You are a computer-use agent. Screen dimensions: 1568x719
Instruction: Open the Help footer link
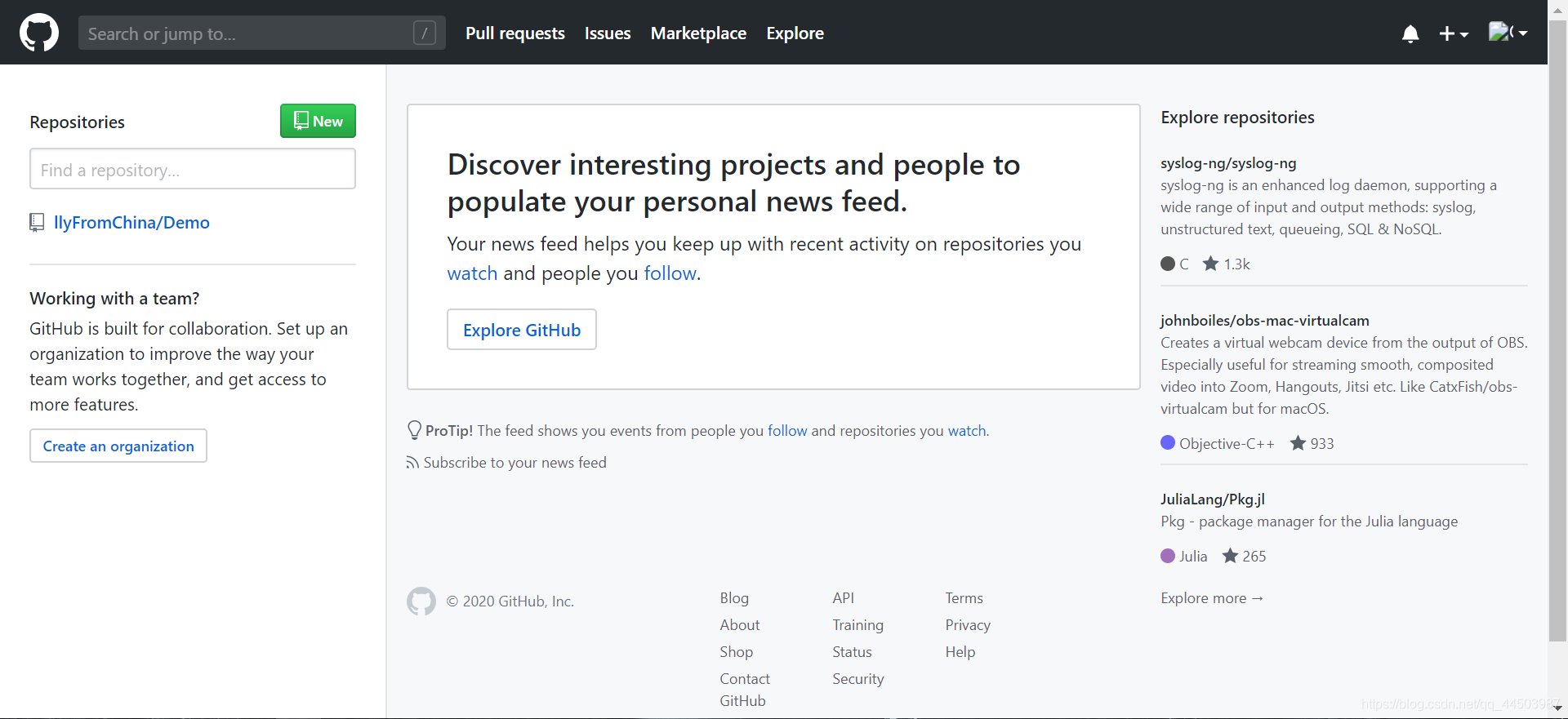click(x=960, y=652)
